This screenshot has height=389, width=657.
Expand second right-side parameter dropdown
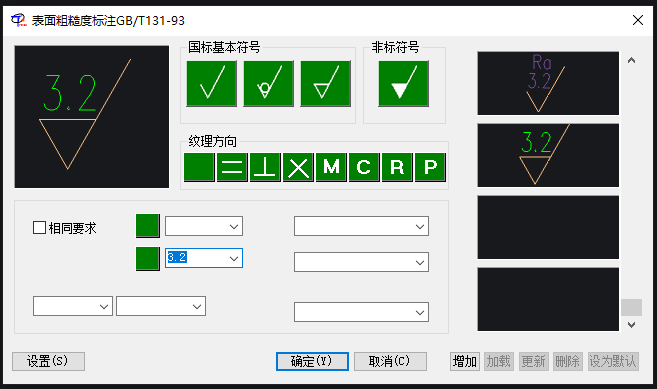point(420,262)
